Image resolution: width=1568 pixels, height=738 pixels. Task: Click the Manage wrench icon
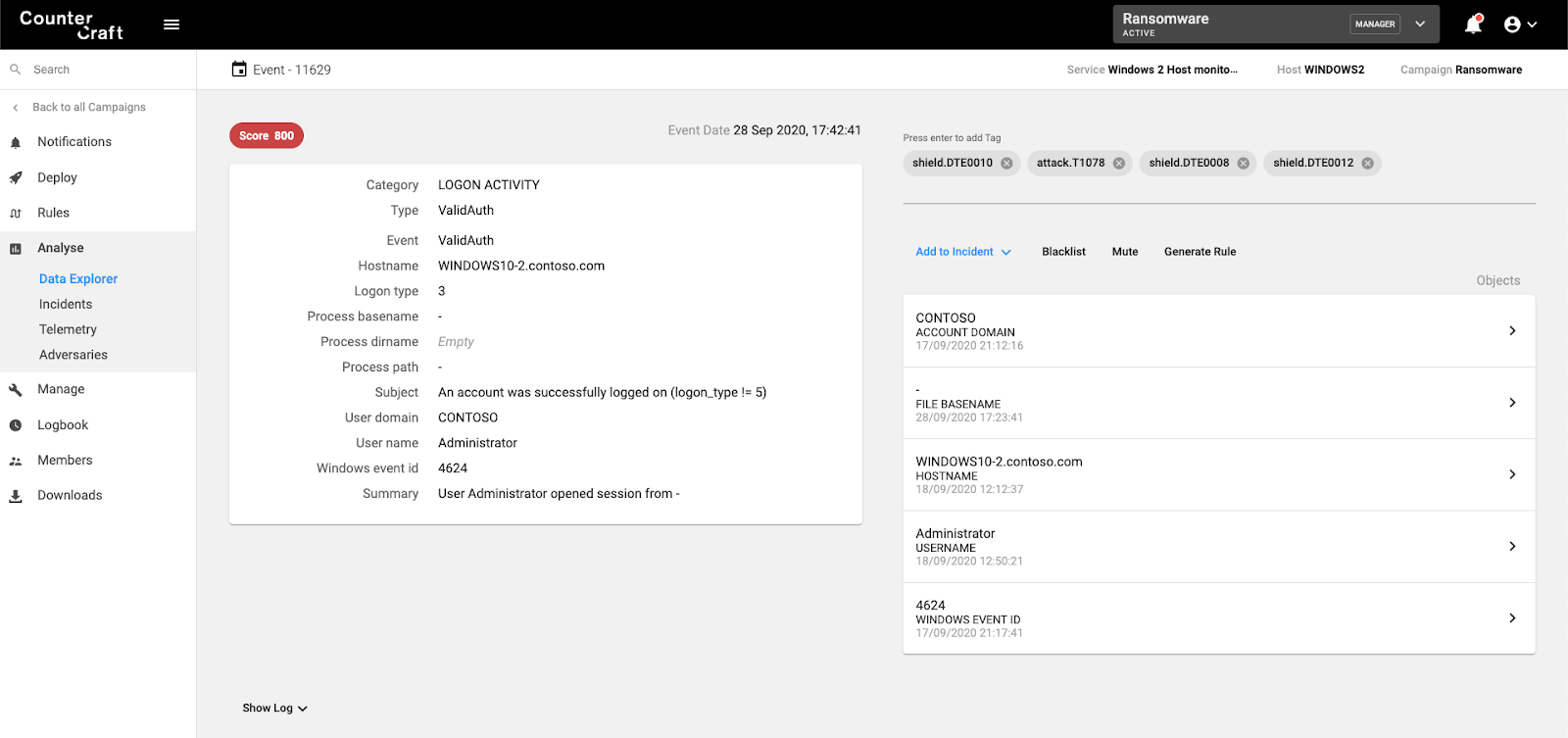click(16, 390)
